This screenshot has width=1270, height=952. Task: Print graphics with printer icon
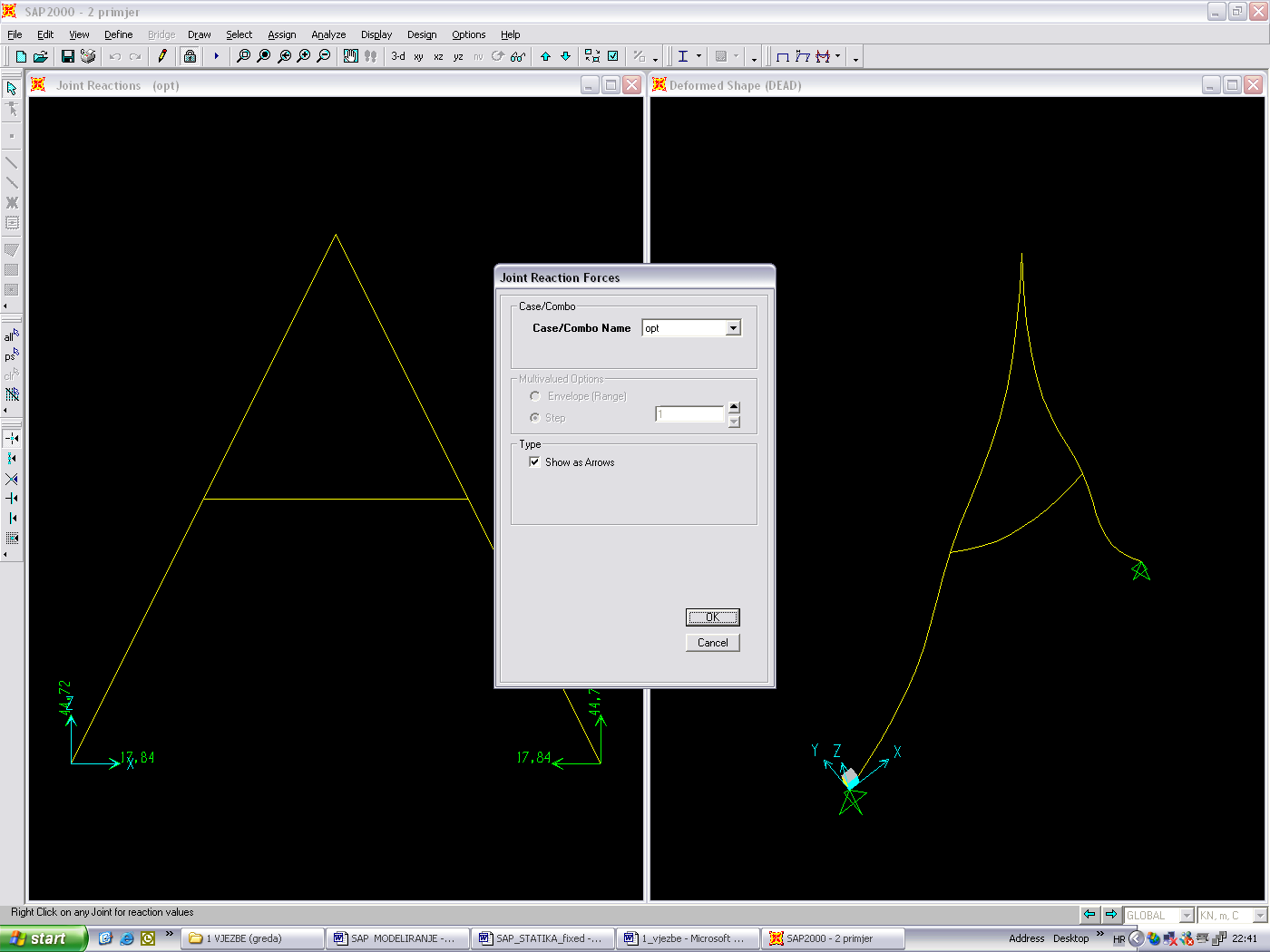click(x=88, y=56)
